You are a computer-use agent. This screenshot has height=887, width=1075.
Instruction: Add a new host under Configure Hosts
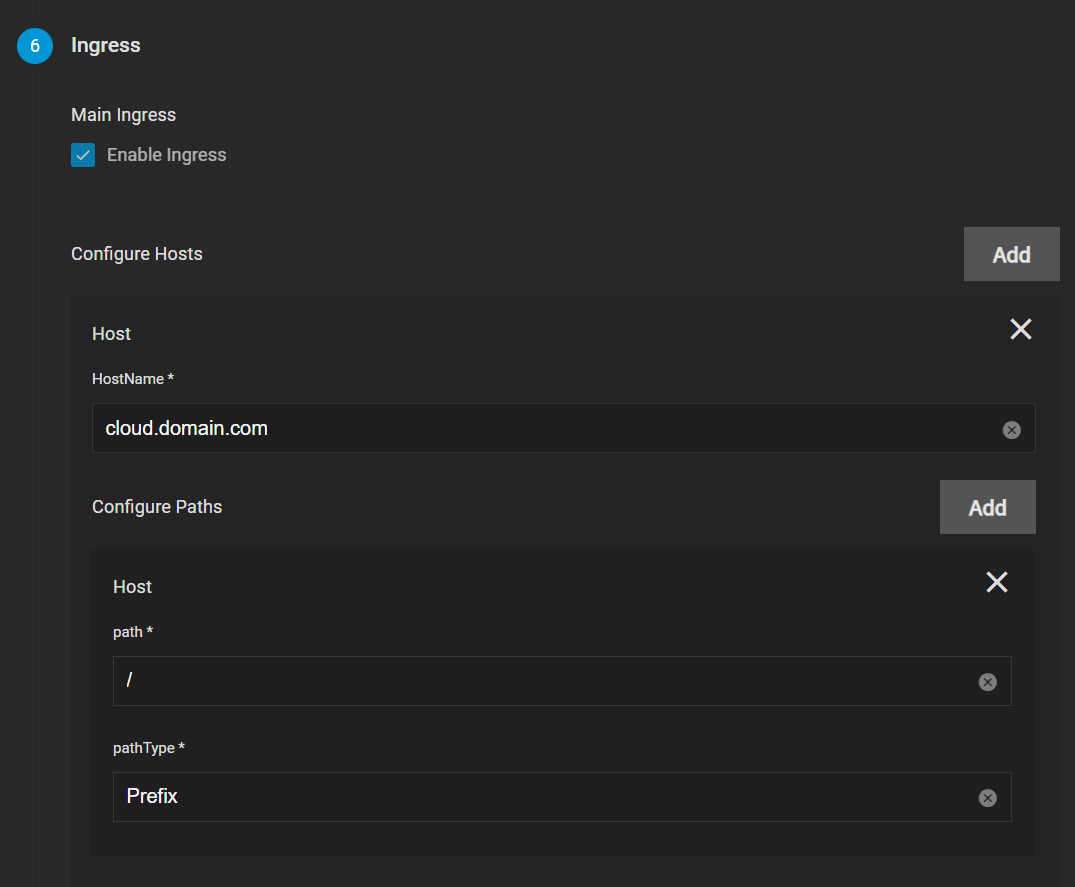click(x=1011, y=254)
